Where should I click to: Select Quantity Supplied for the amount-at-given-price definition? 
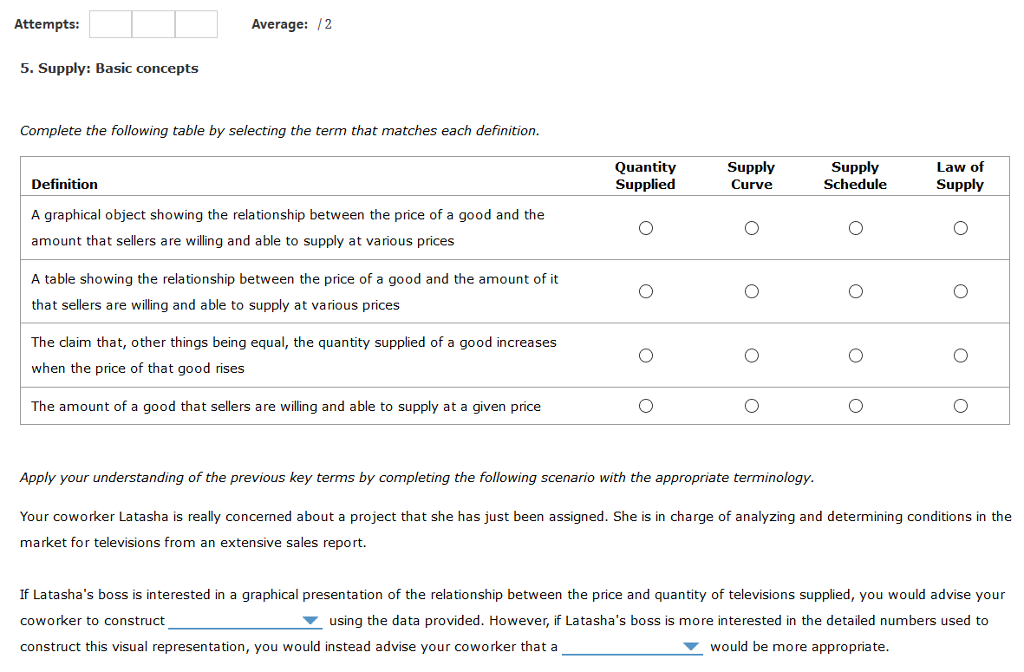point(645,405)
